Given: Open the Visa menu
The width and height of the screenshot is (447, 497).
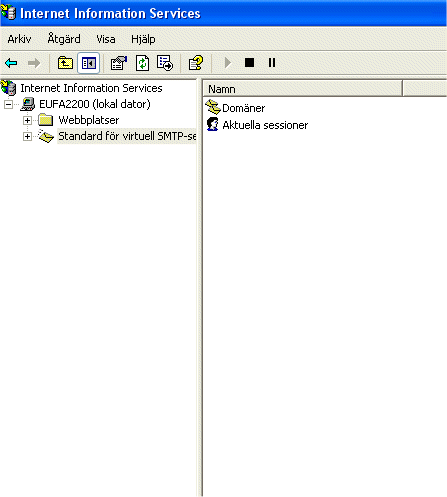Looking at the screenshot, I should click(x=106, y=39).
